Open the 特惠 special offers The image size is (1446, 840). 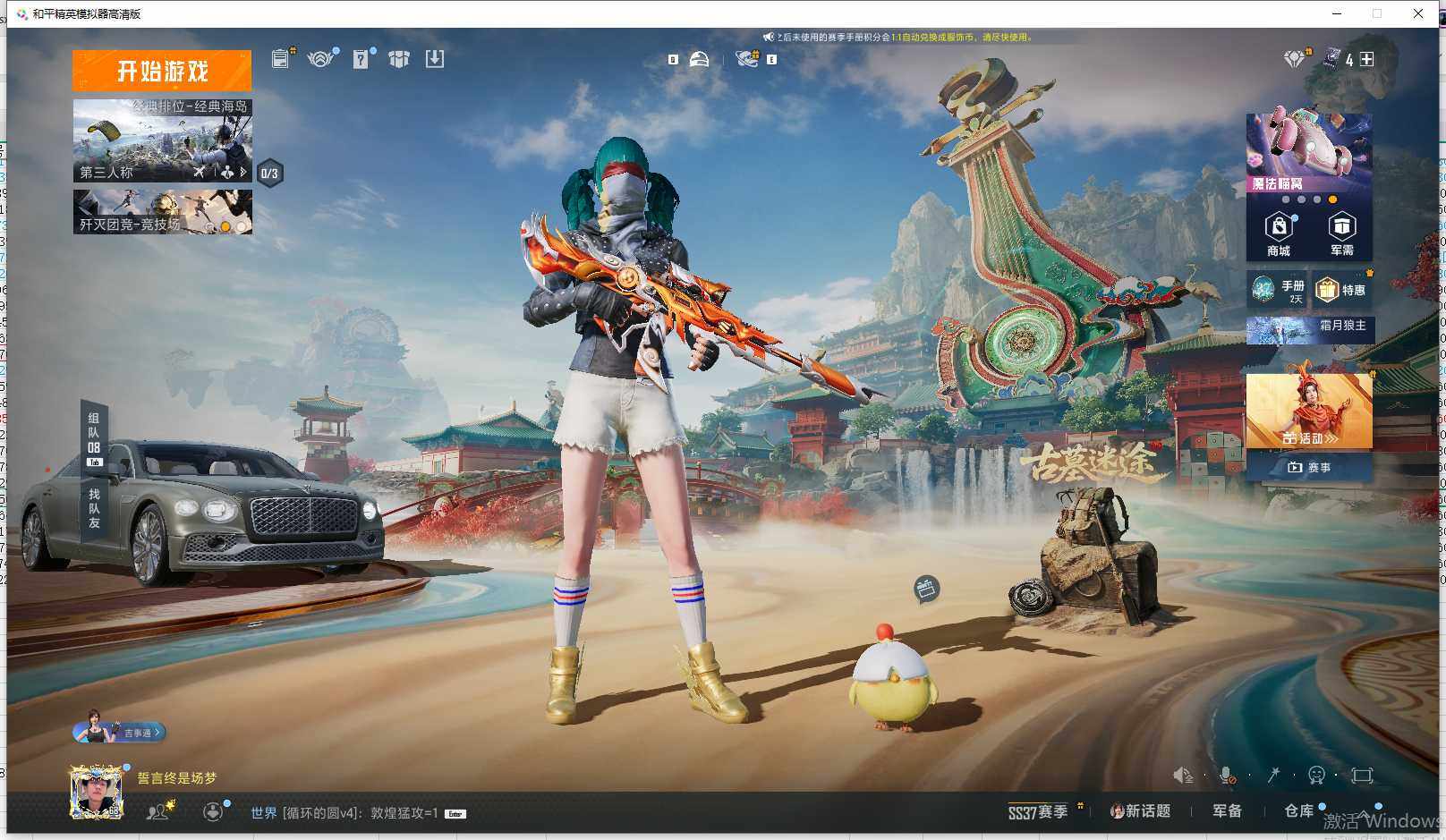point(1342,289)
